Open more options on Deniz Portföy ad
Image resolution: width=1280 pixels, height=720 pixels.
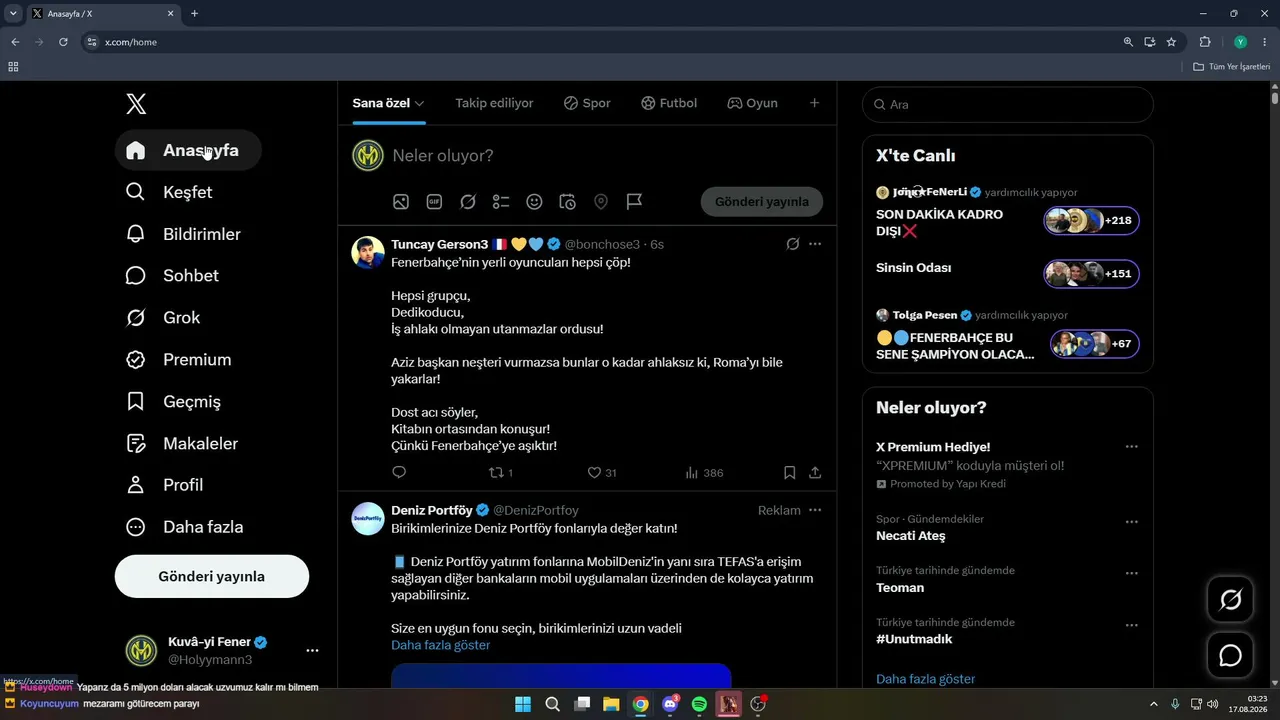point(815,510)
